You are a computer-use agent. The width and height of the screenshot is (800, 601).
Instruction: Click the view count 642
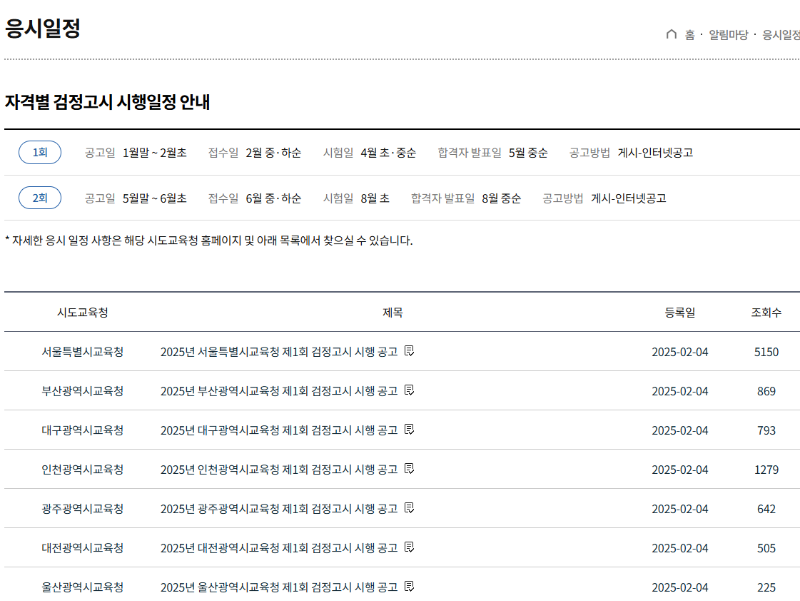[x=766, y=509]
